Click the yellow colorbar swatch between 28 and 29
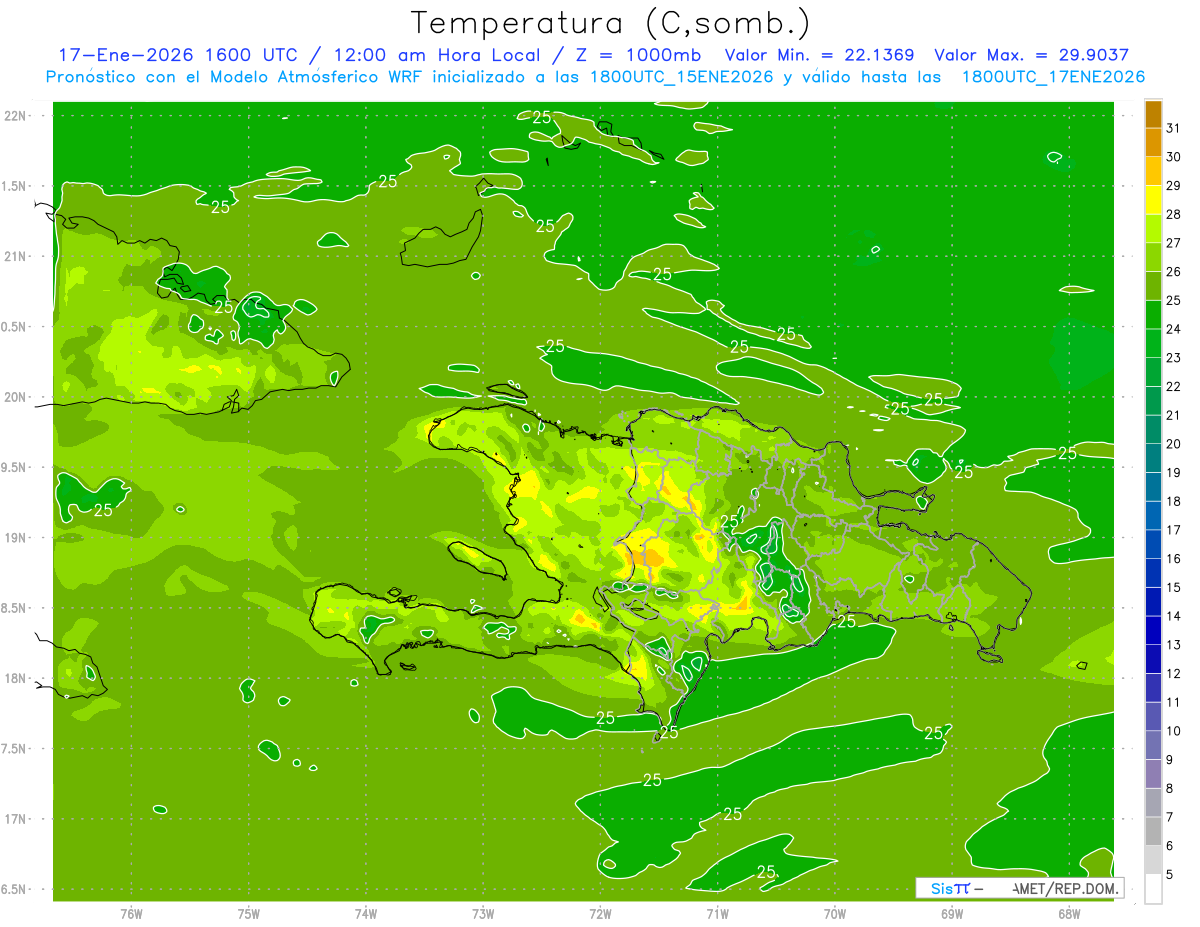This screenshot has width=1200, height=927. tap(1153, 199)
